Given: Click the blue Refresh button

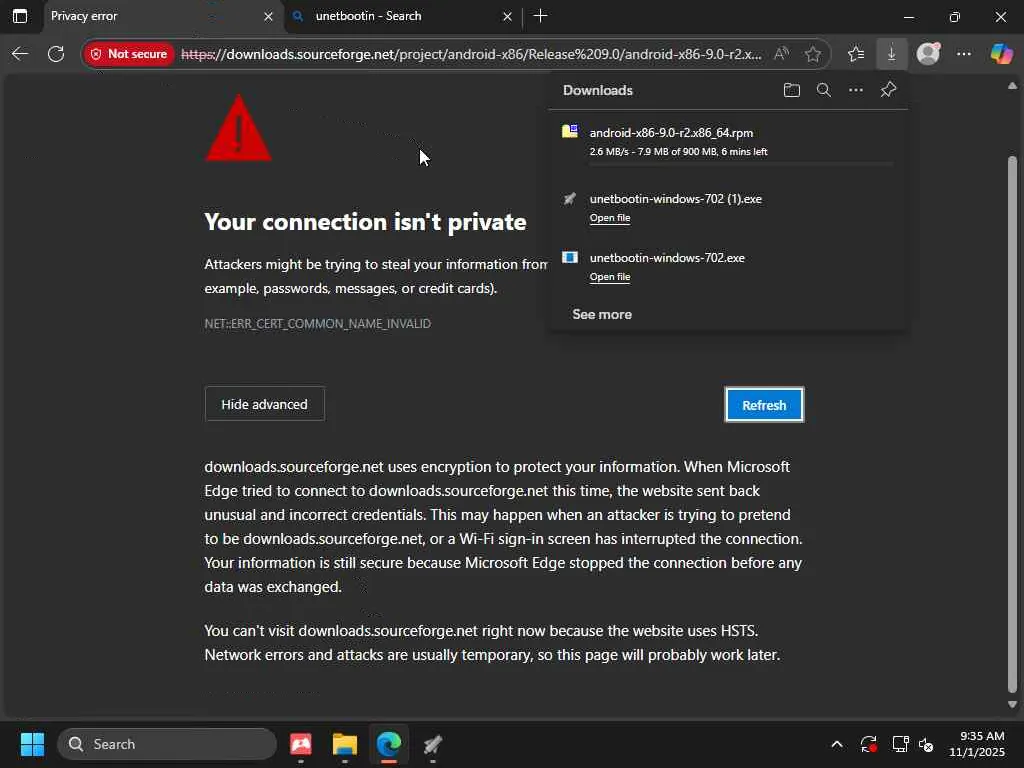Looking at the screenshot, I should coord(764,405).
